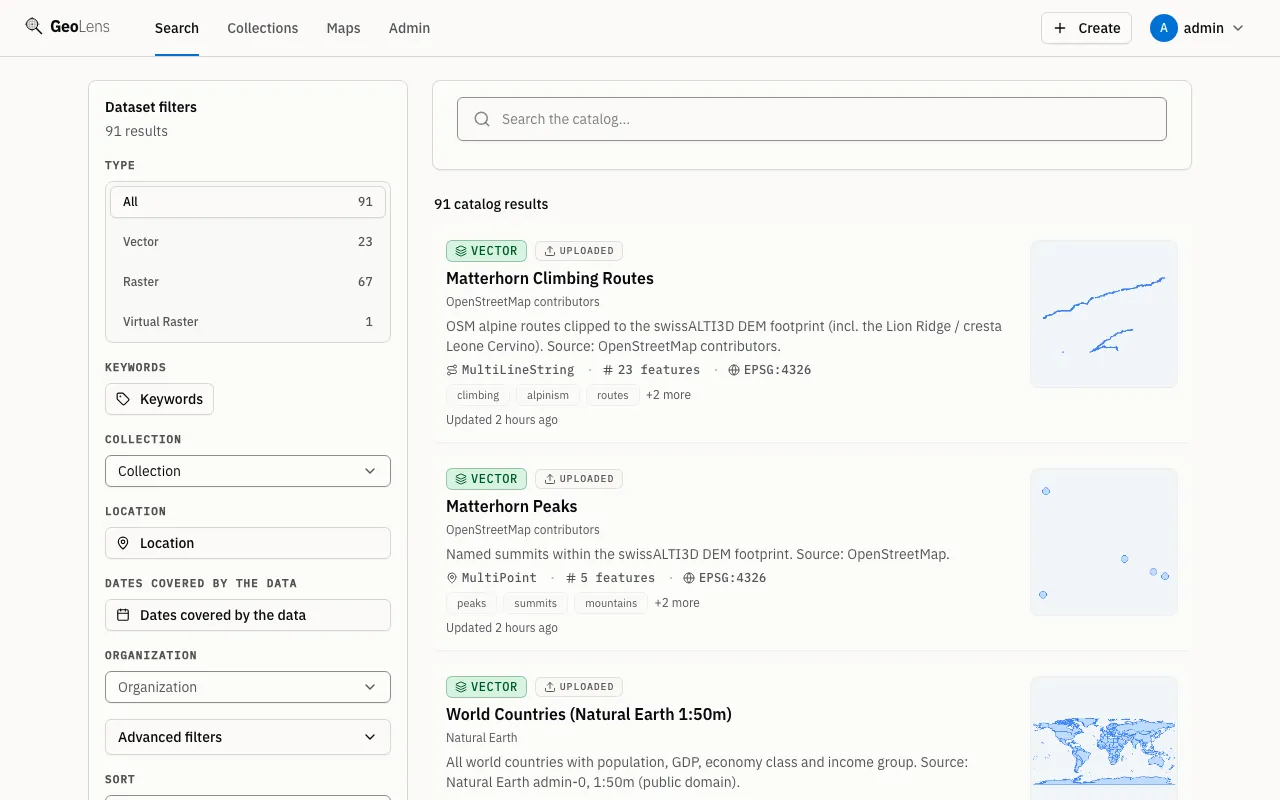The image size is (1280, 800).
Task: Open the Collection dropdown
Action: click(248, 471)
